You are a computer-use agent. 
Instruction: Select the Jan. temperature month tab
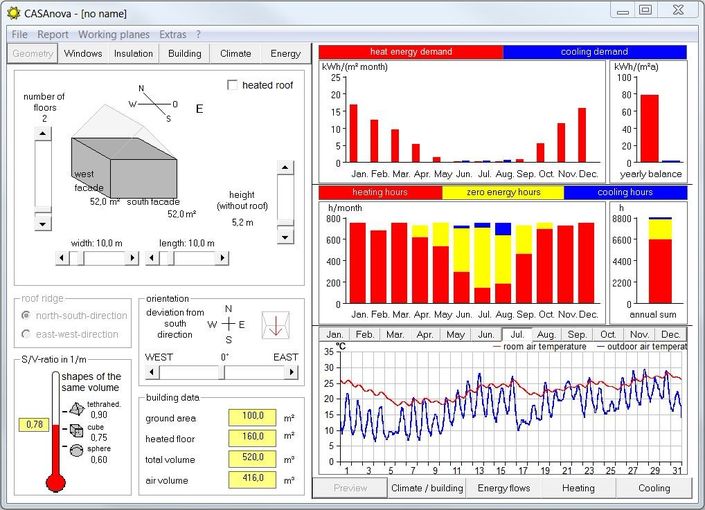point(335,334)
